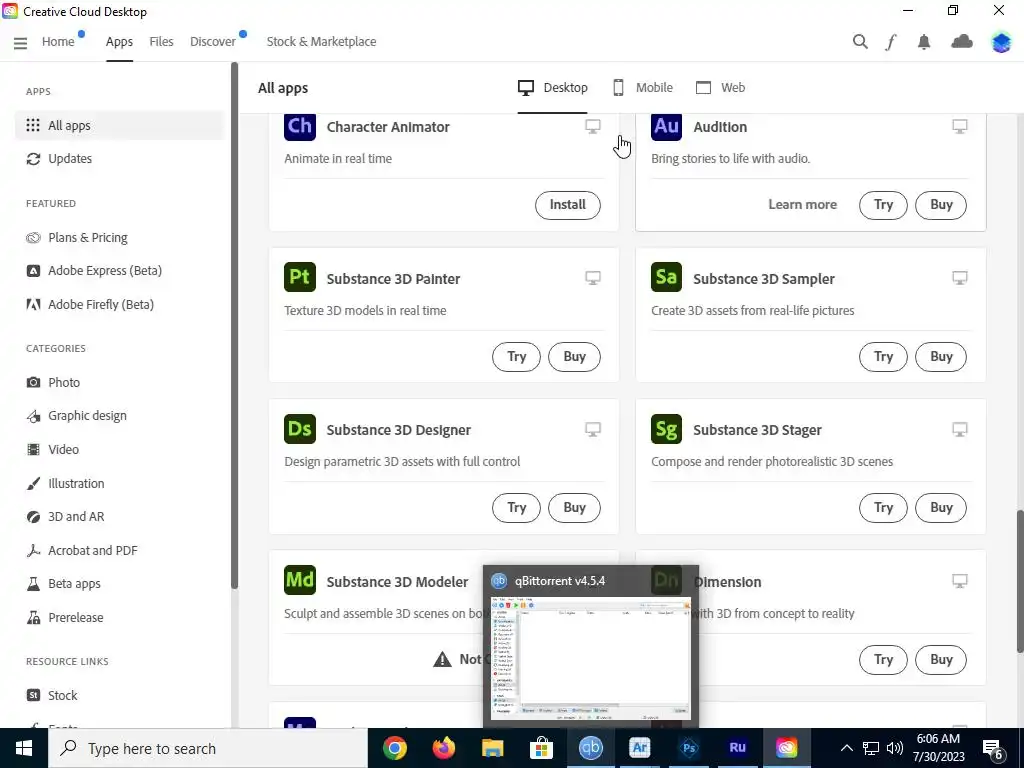Open Google Chrome from the taskbar

[394, 748]
